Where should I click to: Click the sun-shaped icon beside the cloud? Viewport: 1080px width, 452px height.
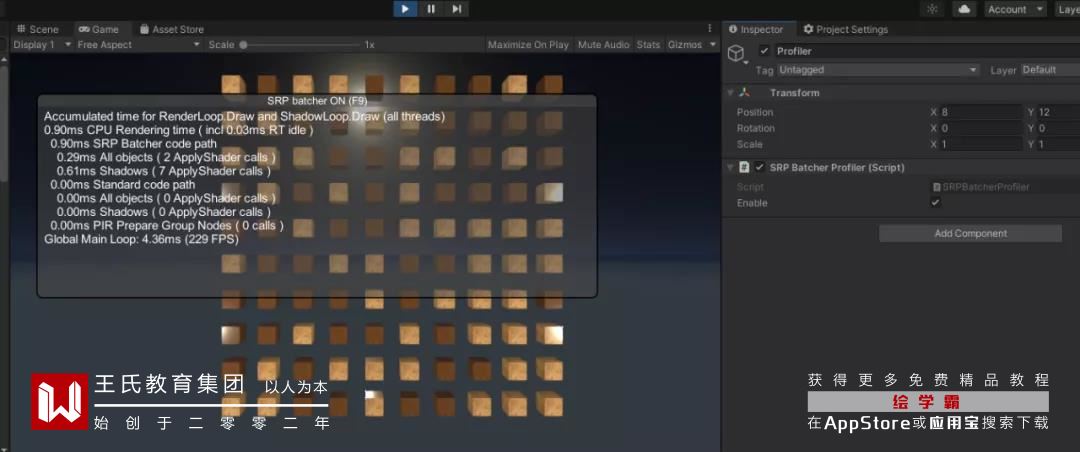coord(933,9)
